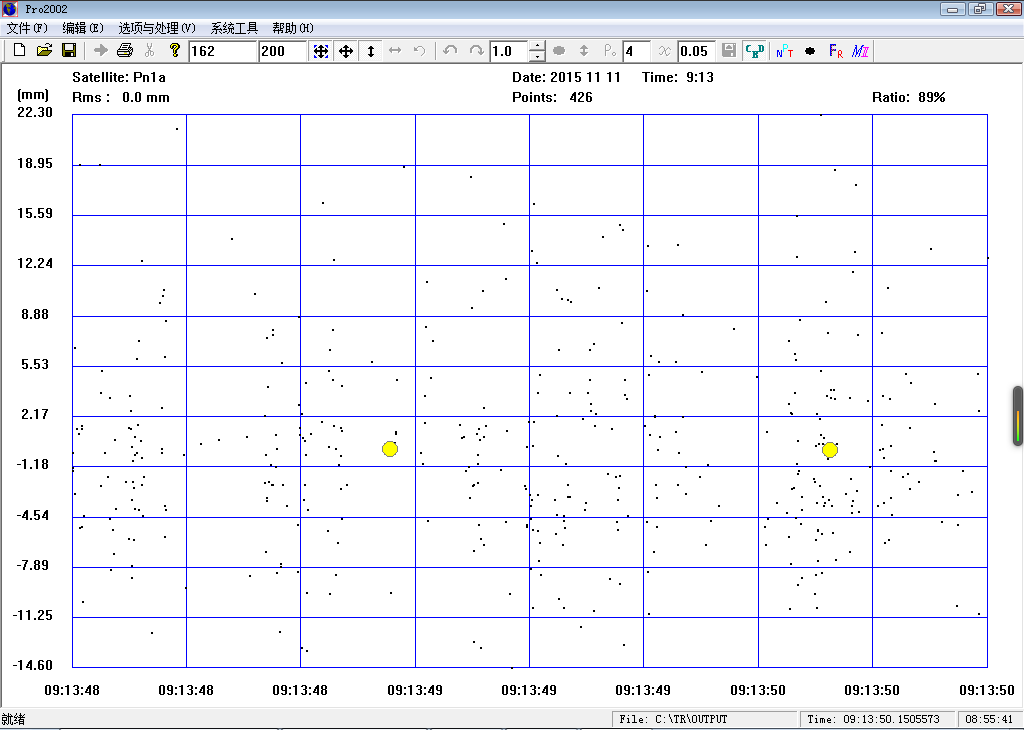Click the redo curved arrow icon
Viewport: 1024px width, 730px height.
pos(477,51)
